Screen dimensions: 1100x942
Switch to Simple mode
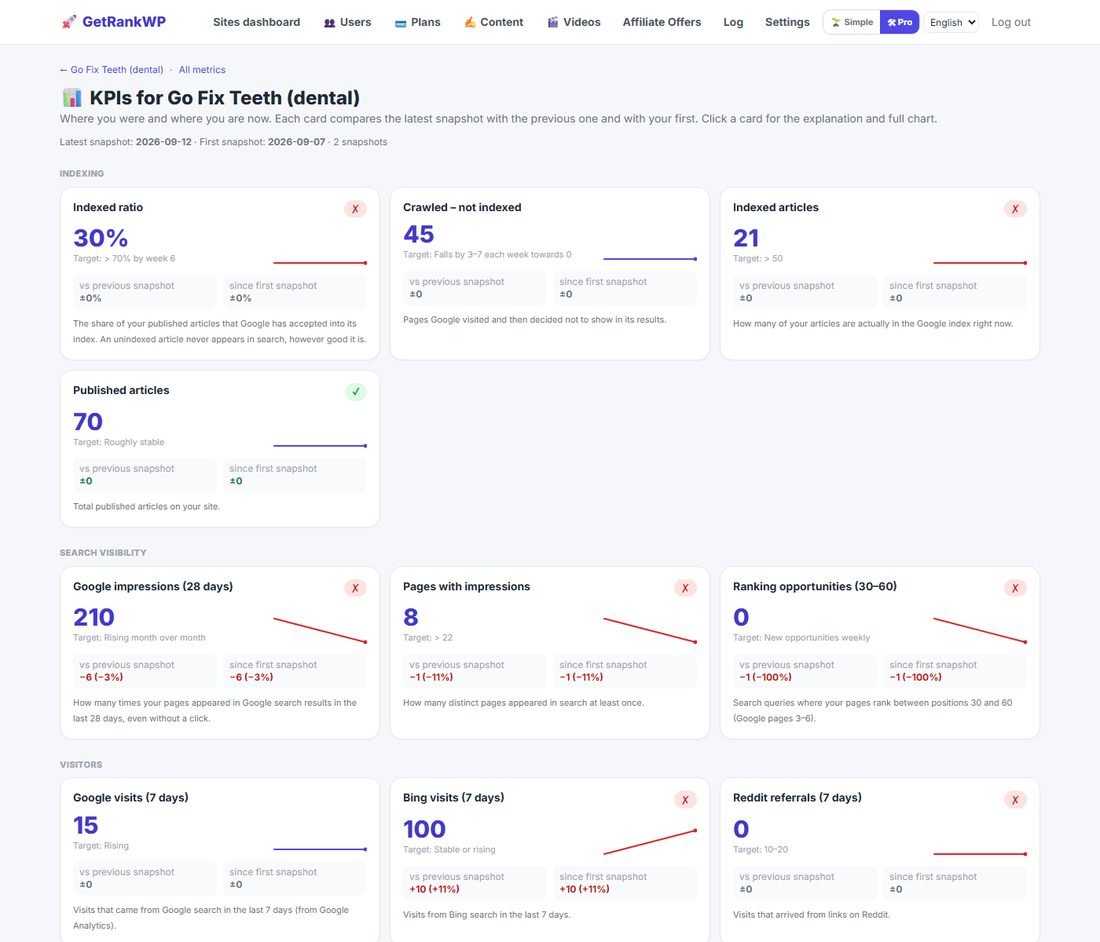click(x=852, y=22)
